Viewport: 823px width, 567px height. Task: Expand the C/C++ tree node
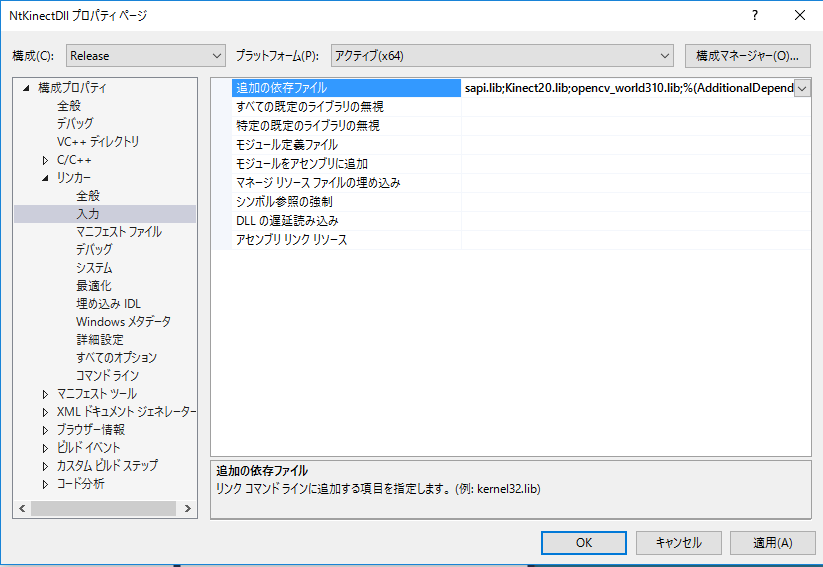(x=45, y=160)
